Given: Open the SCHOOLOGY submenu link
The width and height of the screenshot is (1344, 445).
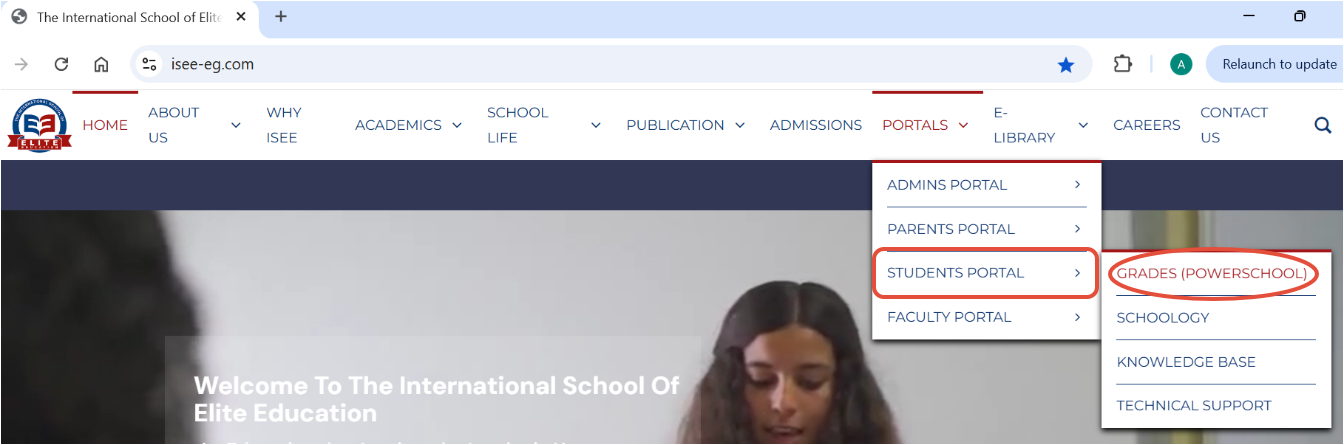Looking at the screenshot, I should pyautogui.click(x=1163, y=318).
